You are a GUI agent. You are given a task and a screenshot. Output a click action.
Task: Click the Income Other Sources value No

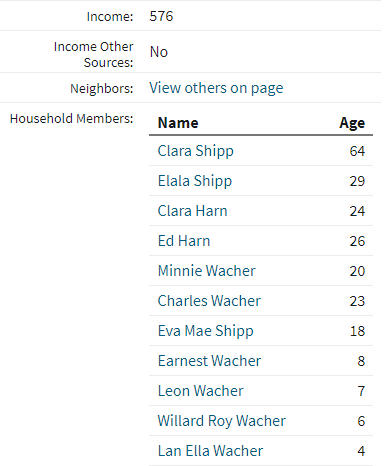click(x=159, y=52)
